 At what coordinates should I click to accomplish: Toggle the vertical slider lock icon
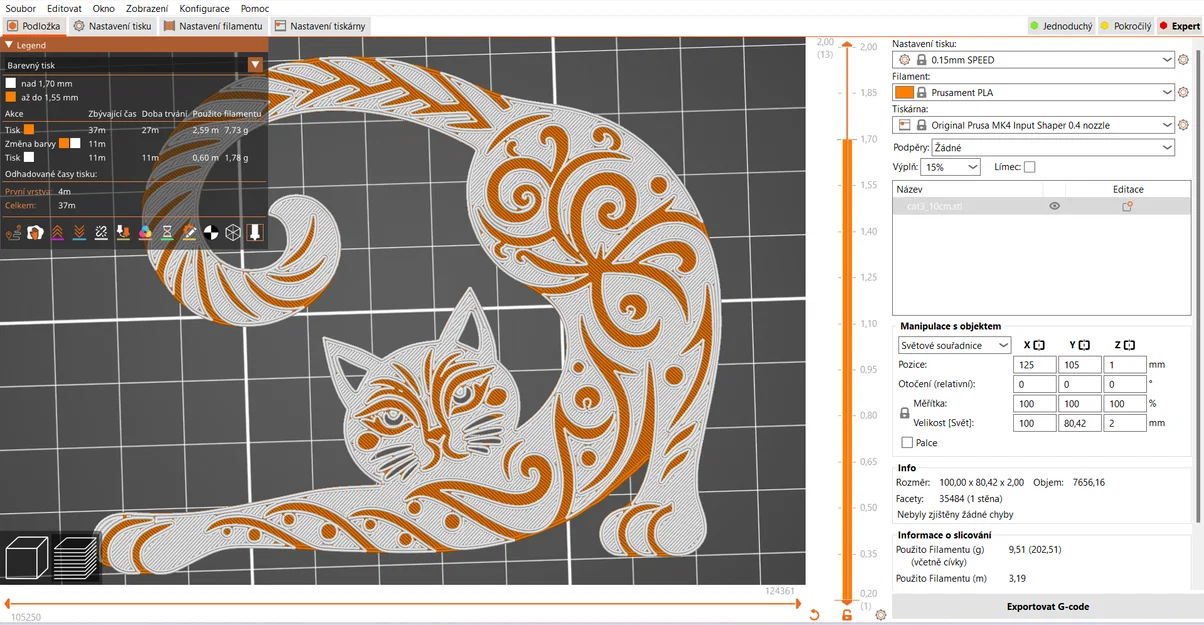(847, 615)
